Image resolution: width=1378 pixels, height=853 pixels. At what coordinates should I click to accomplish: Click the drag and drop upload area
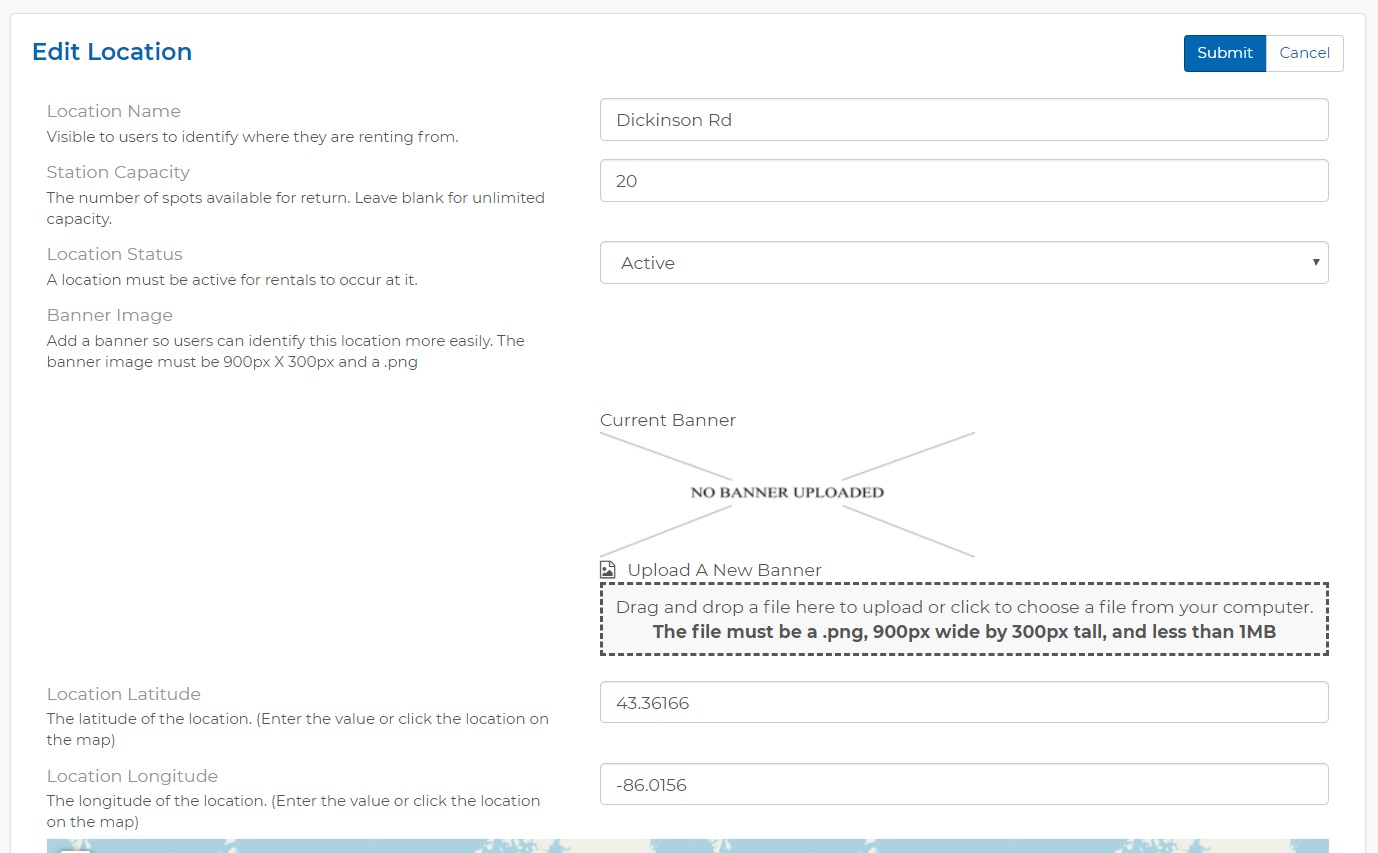pyautogui.click(x=964, y=619)
